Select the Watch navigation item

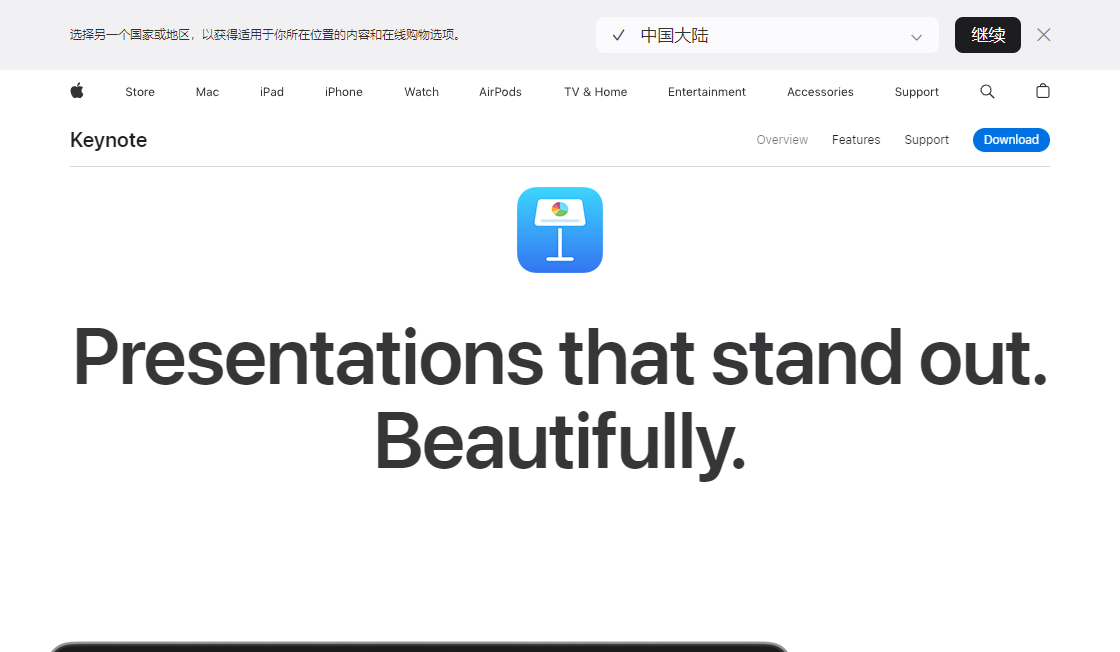pyautogui.click(x=421, y=91)
